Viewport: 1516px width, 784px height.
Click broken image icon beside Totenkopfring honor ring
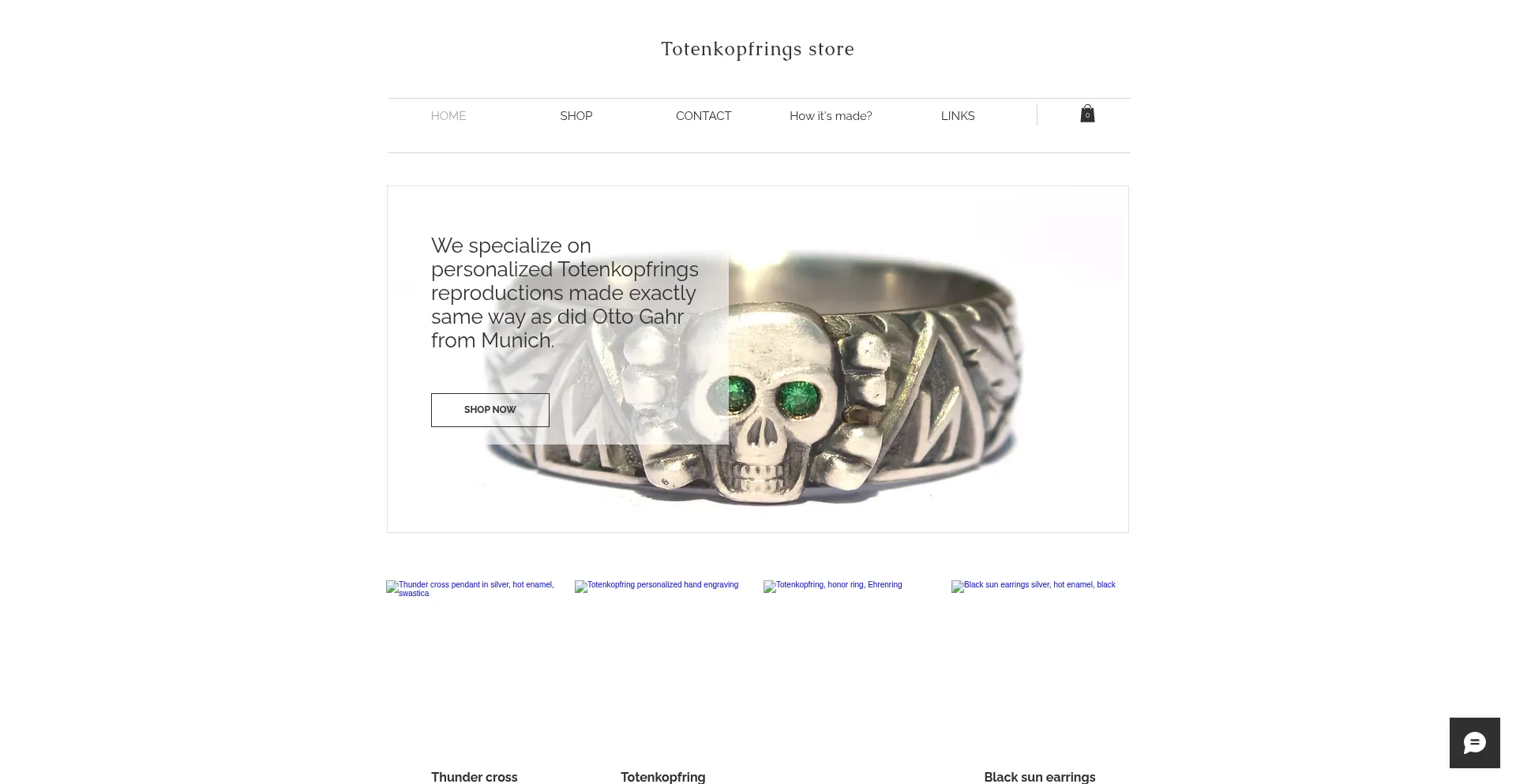769,587
